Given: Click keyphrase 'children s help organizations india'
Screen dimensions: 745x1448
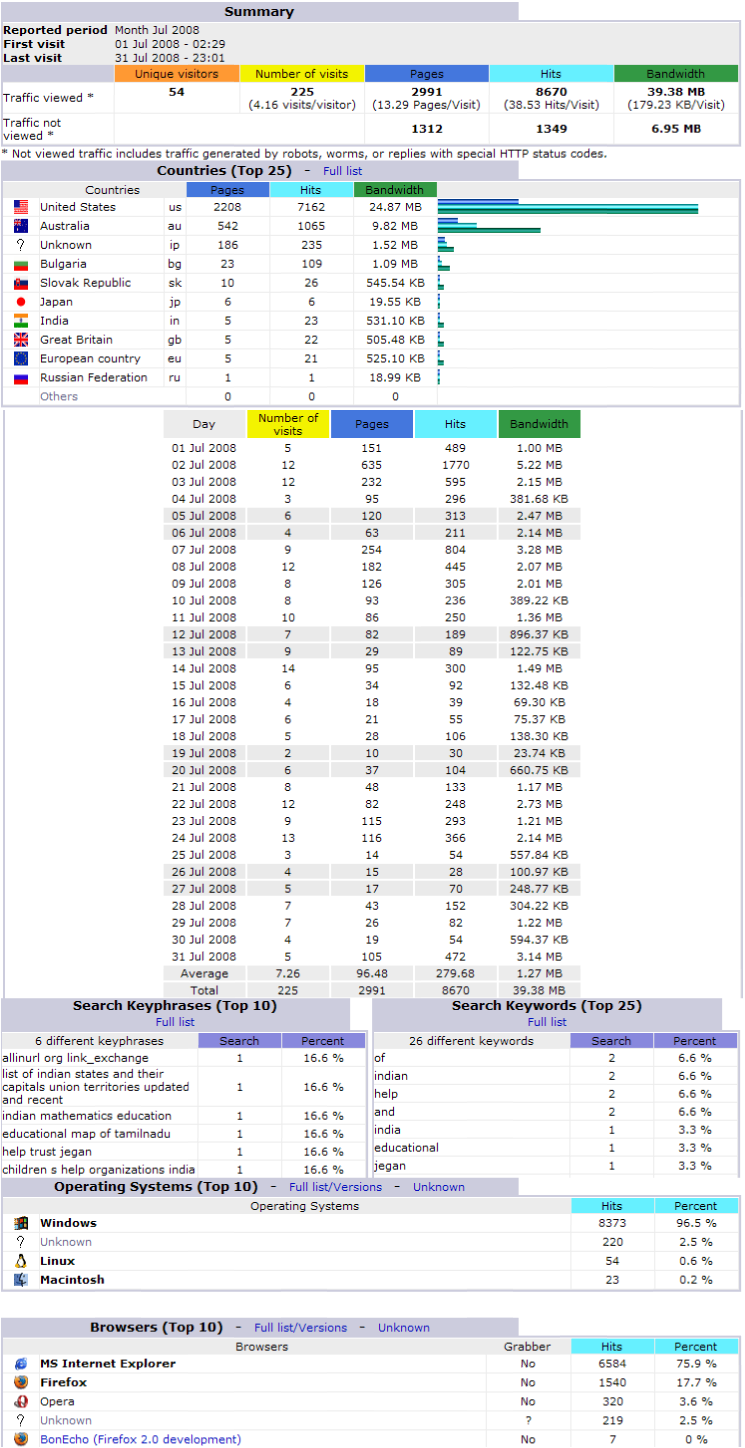Looking at the screenshot, I should coord(99,1170).
